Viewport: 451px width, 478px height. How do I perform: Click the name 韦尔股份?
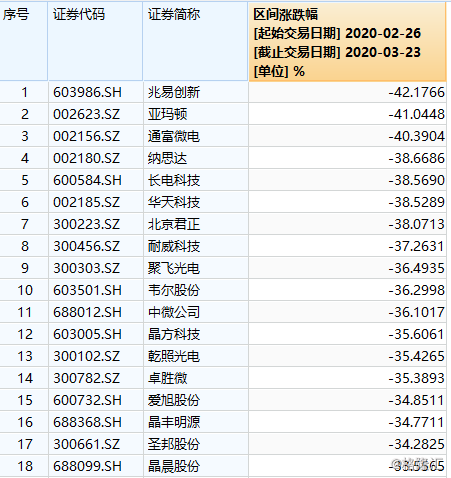tap(174, 290)
